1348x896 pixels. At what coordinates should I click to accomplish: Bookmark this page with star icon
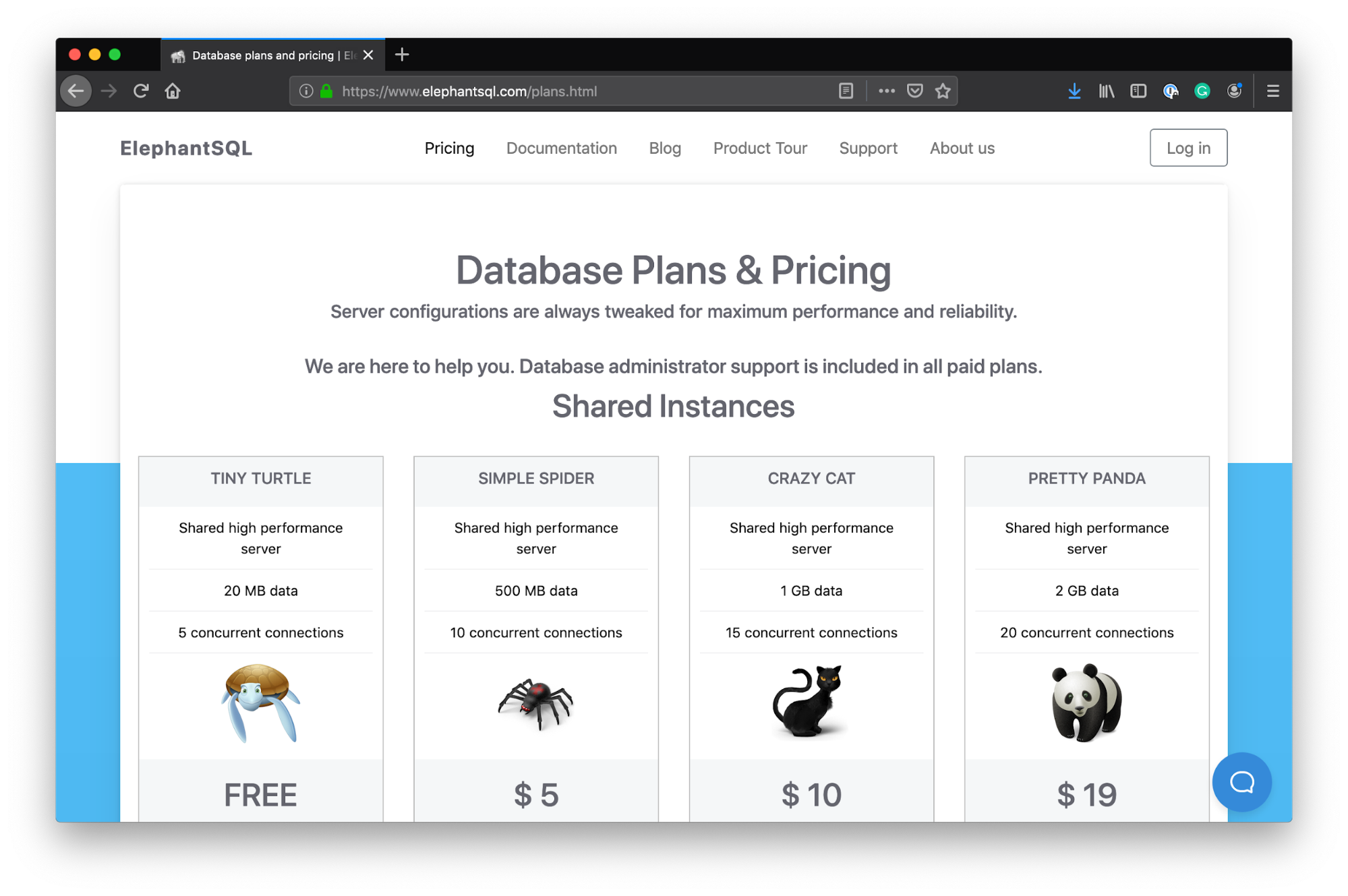point(943,91)
